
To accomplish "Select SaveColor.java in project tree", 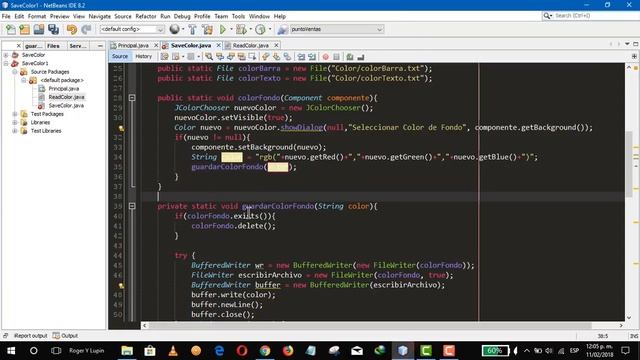I will [x=66, y=106].
